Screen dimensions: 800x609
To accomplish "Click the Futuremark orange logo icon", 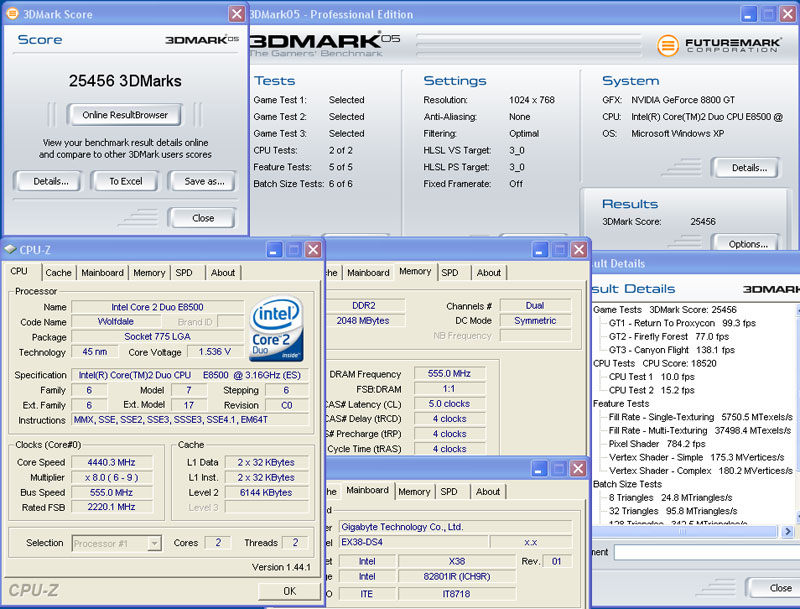I will pos(667,45).
